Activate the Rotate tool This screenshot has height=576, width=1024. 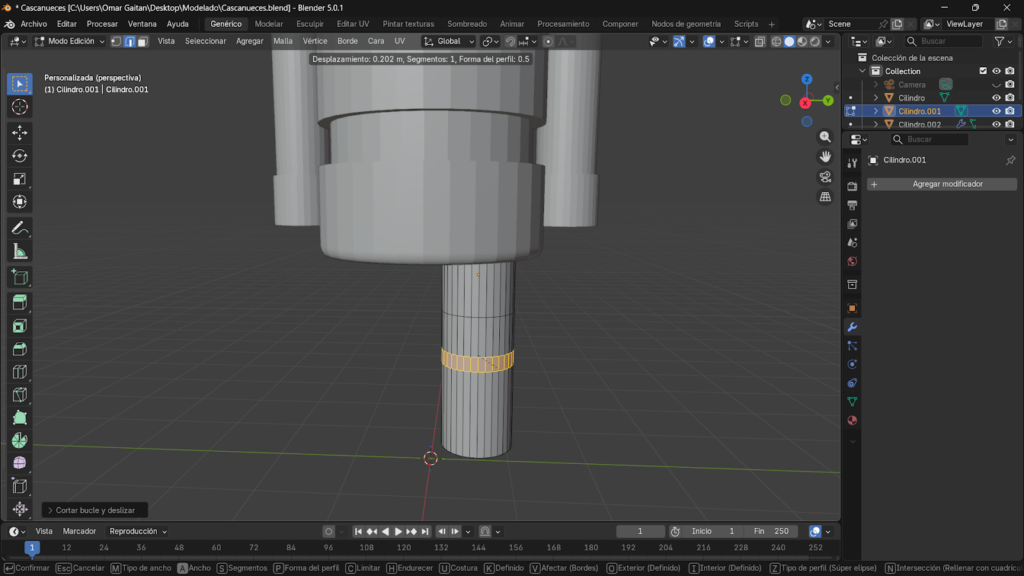pyautogui.click(x=19, y=155)
